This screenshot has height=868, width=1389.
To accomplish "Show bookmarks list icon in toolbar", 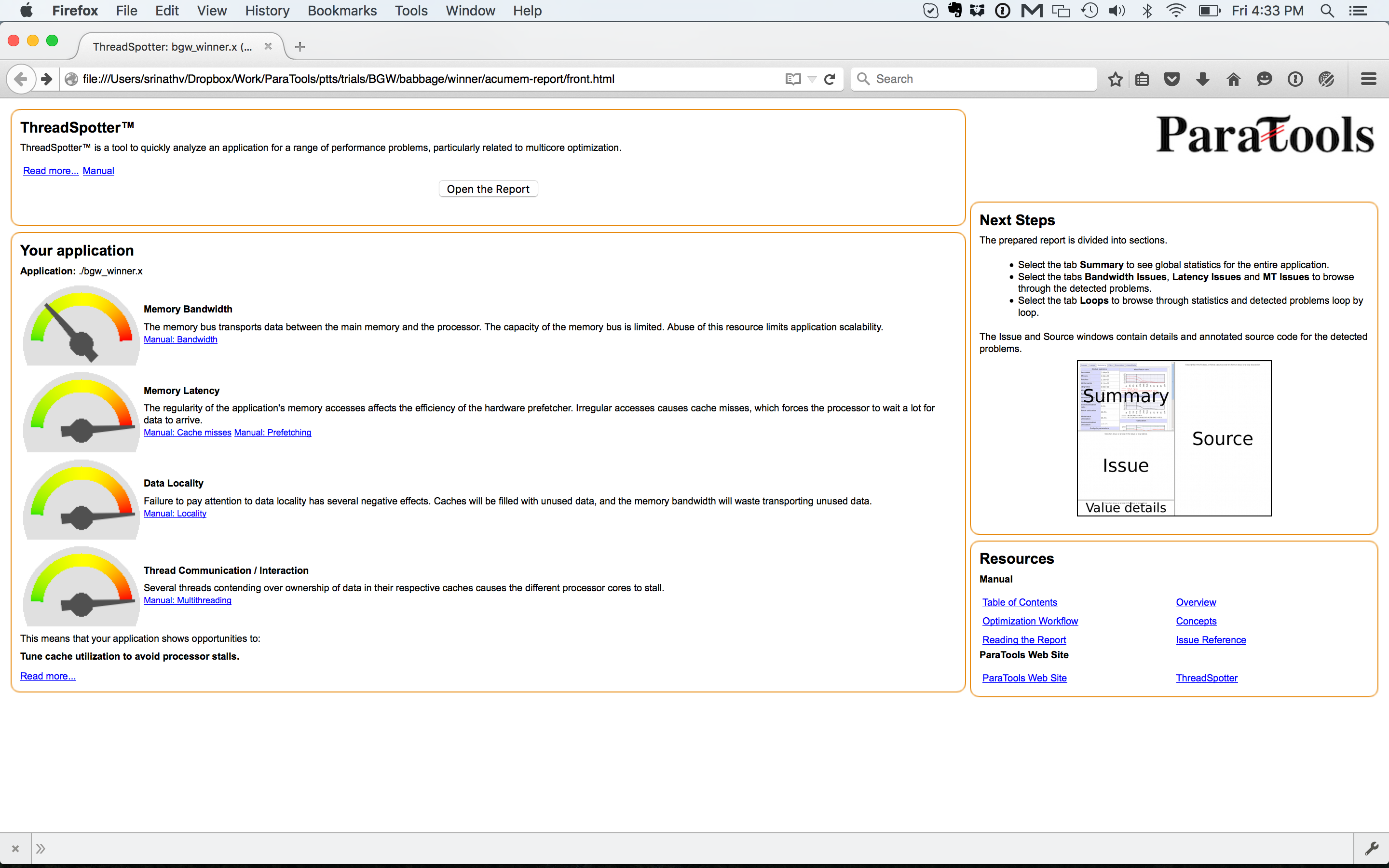I will 1142,79.
